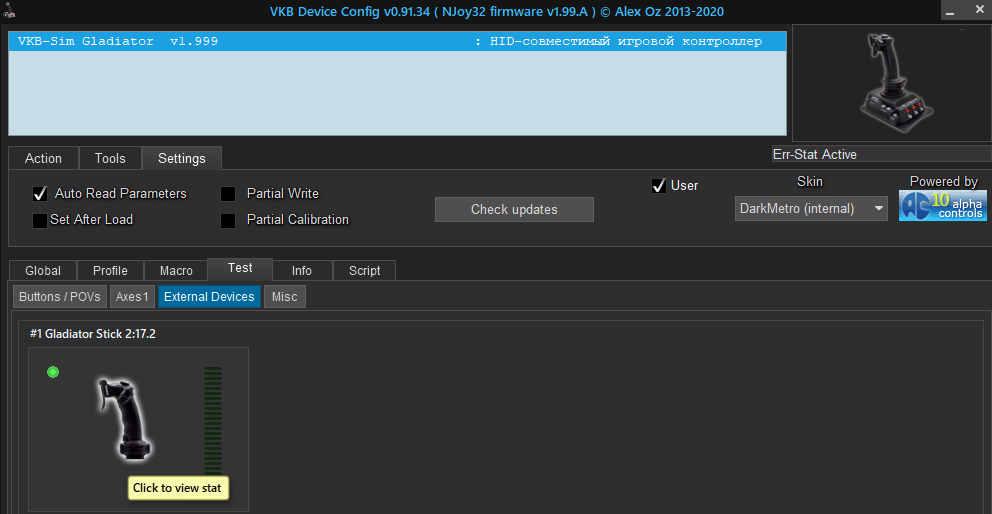992x514 pixels.
Task: Click the Check updates button
Action: click(514, 210)
